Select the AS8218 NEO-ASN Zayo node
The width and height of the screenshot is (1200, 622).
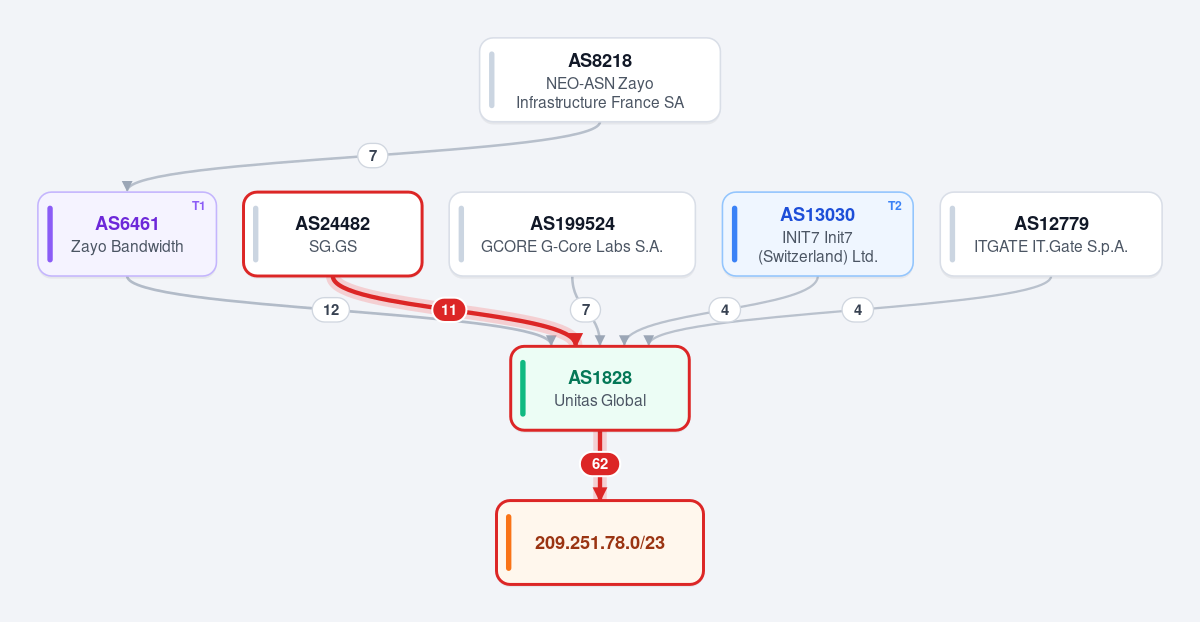click(600, 80)
